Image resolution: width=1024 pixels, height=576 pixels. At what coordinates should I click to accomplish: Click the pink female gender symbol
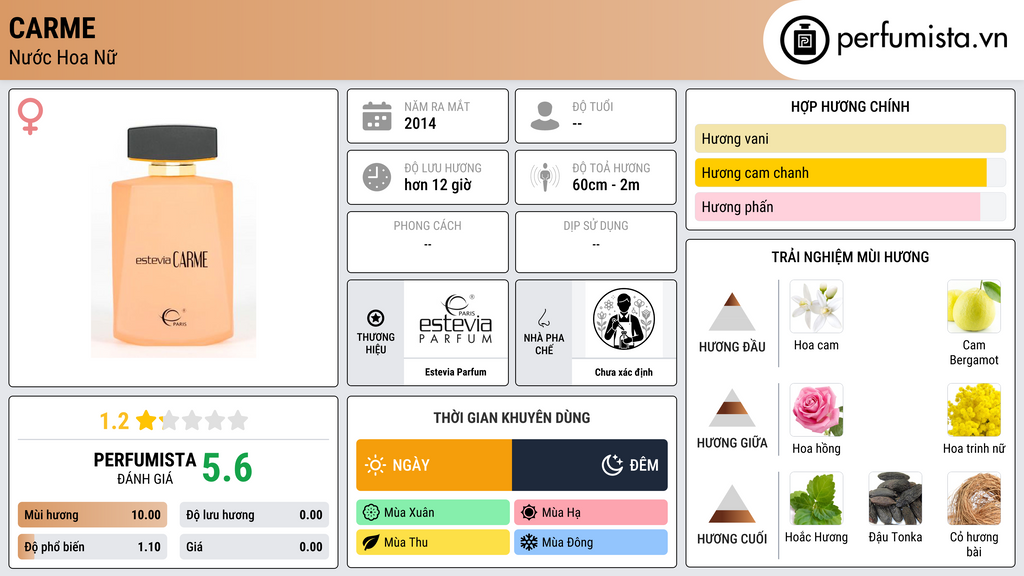click(30, 116)
